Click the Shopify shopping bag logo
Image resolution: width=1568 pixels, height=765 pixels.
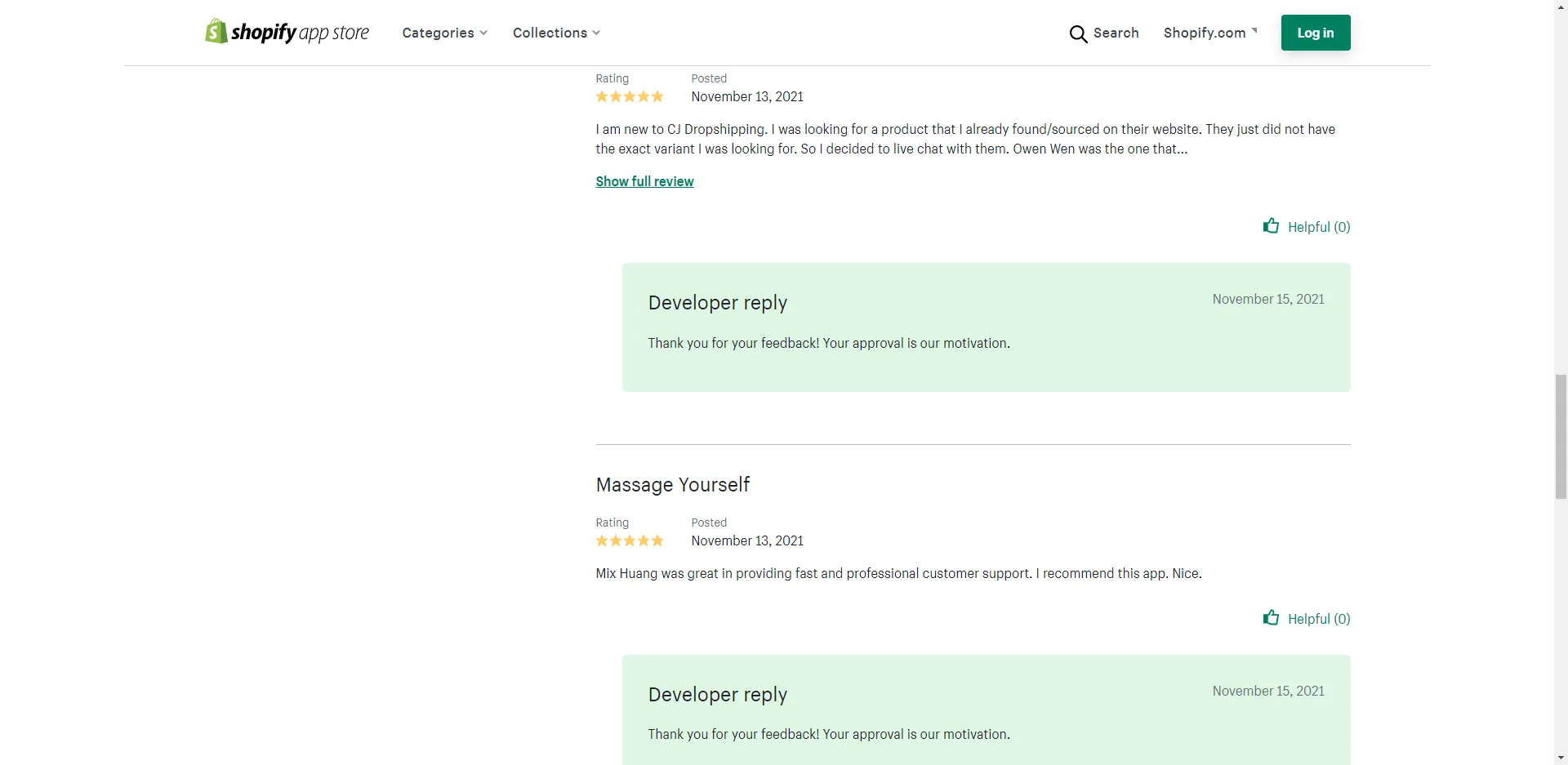216,32
